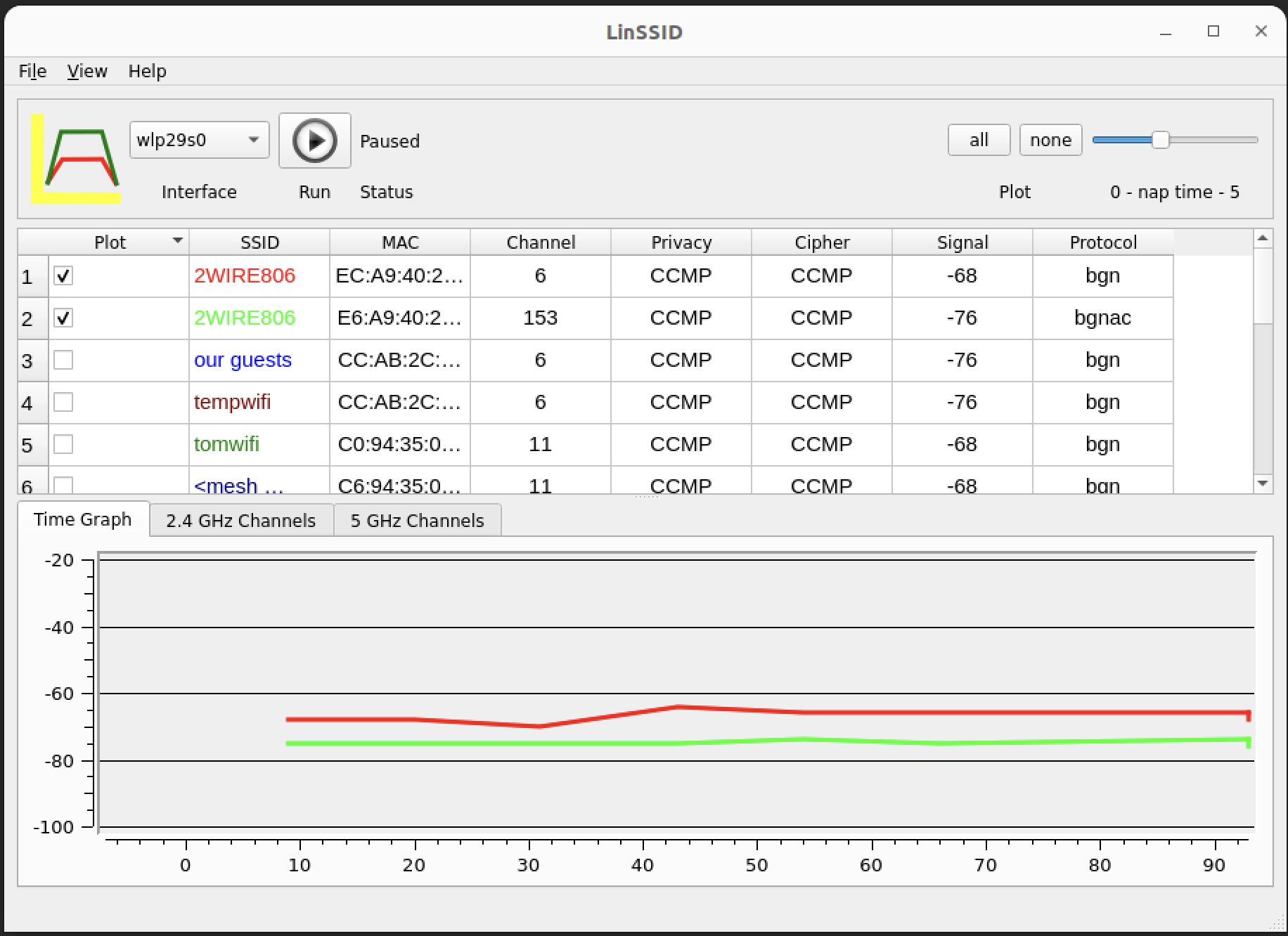This screenshot has height=936, width=1288.
Task: Click the tempwifi SSID cell
Action: pyautogui.click(x=259, y=402)
